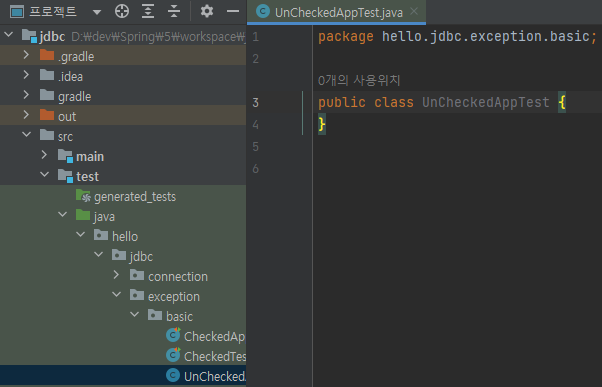Click the expand all icon

[x=148, y=12]
